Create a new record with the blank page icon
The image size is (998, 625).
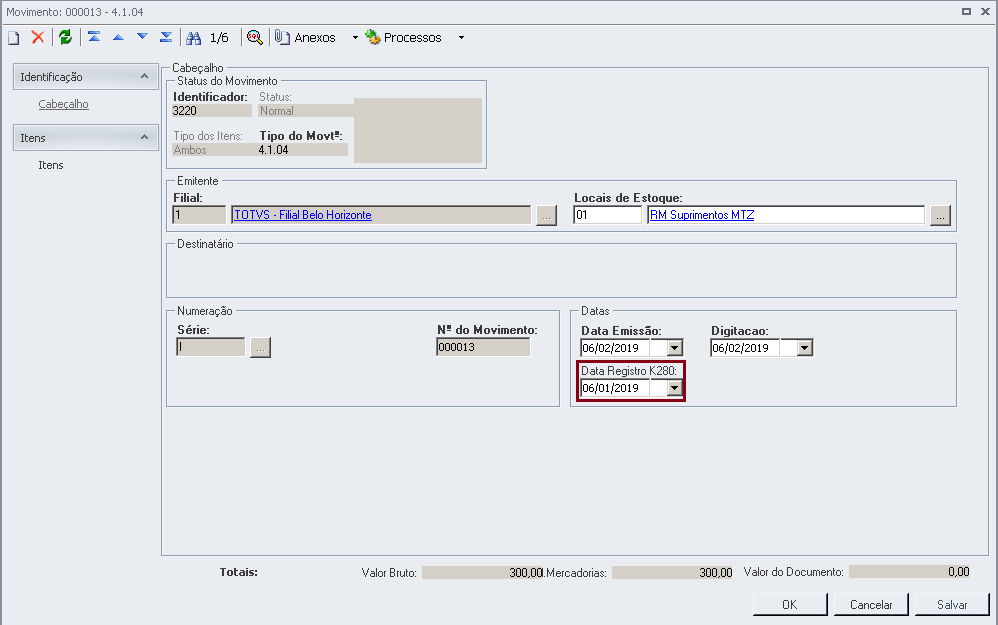(x=13, y=38)
